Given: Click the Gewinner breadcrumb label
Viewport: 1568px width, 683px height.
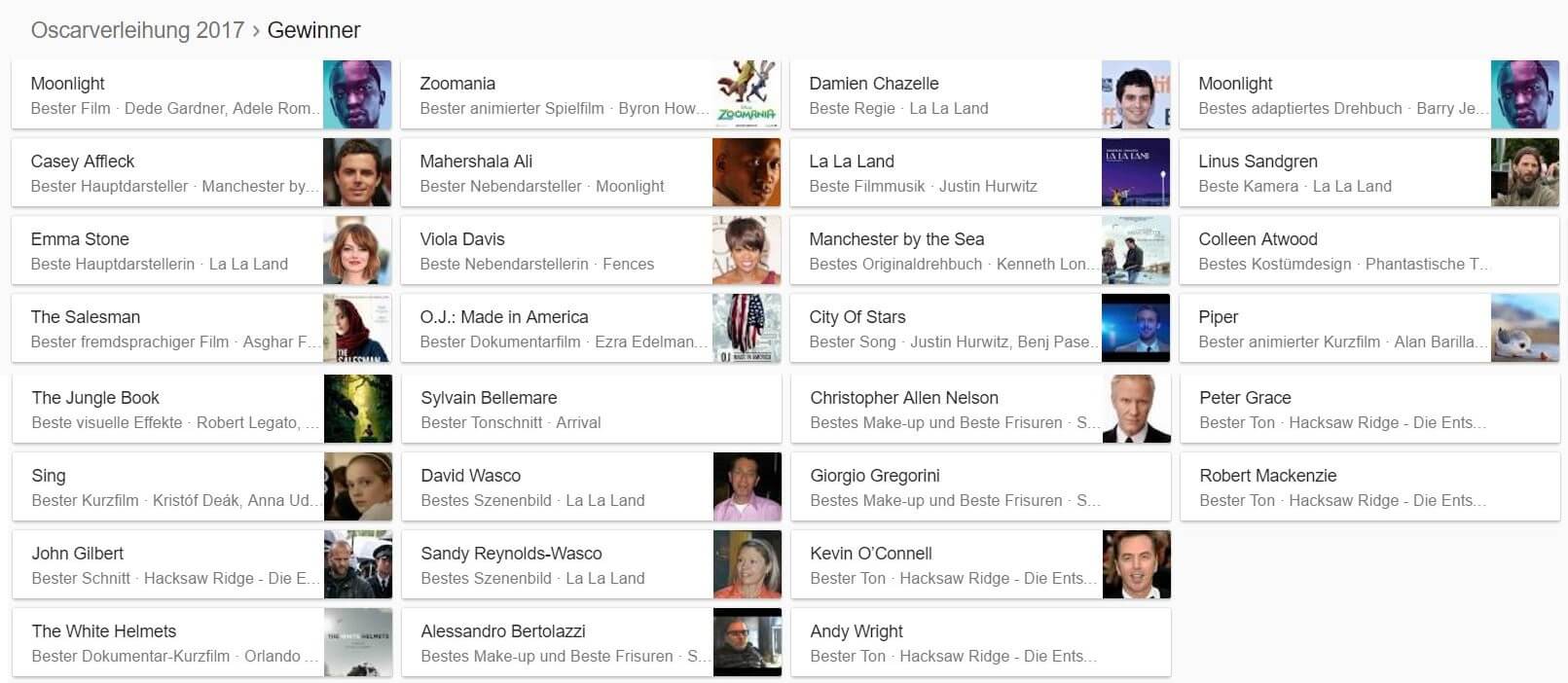Looking at the screenshot, I should (x=313, y=30).
